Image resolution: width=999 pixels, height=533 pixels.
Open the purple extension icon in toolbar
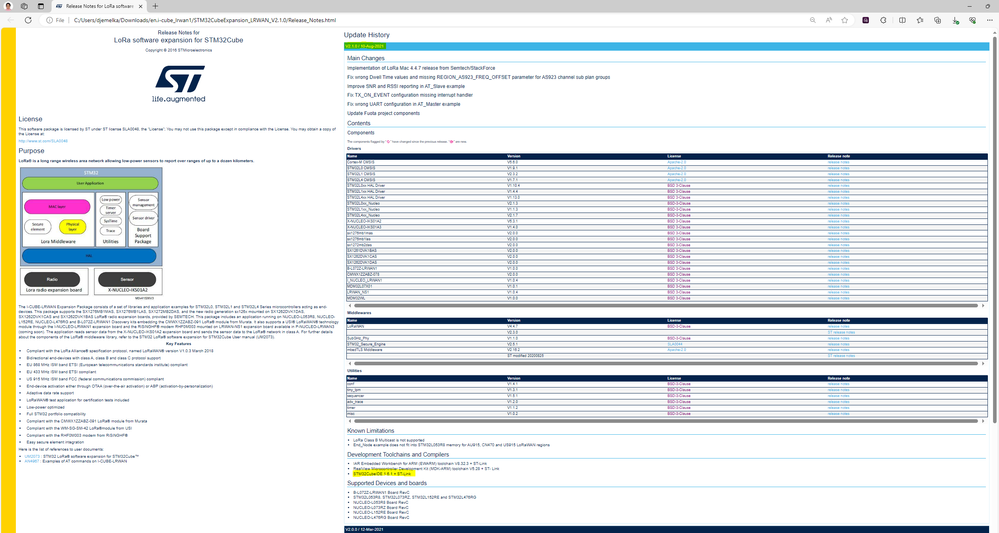point(866,20)
